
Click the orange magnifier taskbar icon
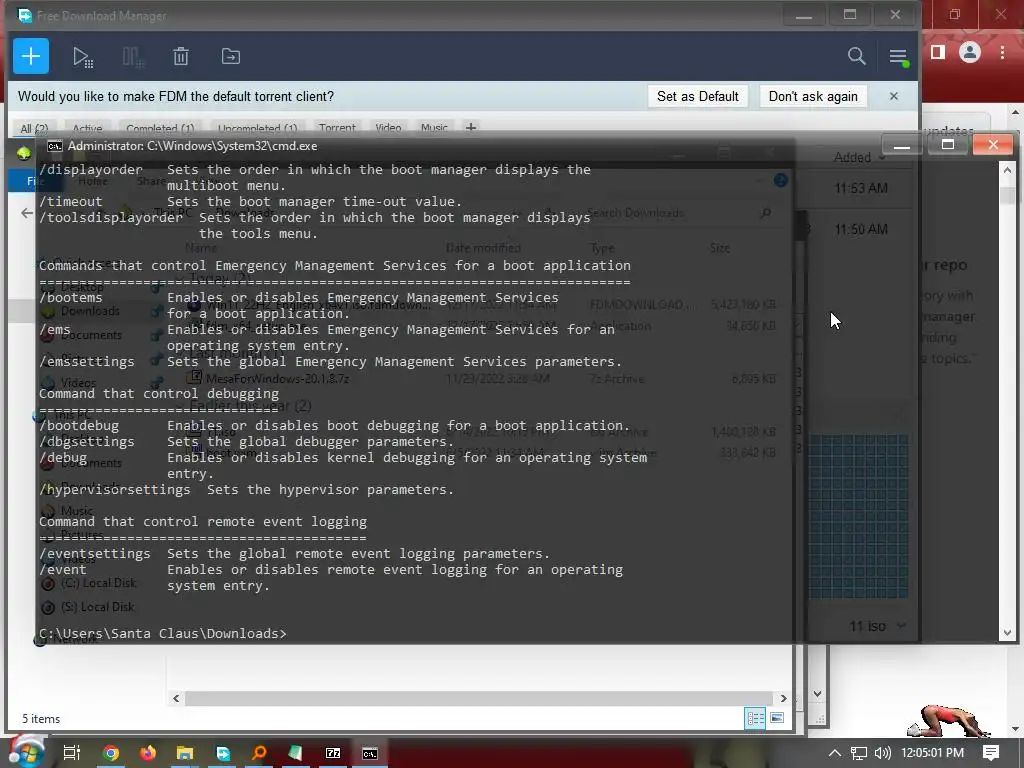[259, 753]
